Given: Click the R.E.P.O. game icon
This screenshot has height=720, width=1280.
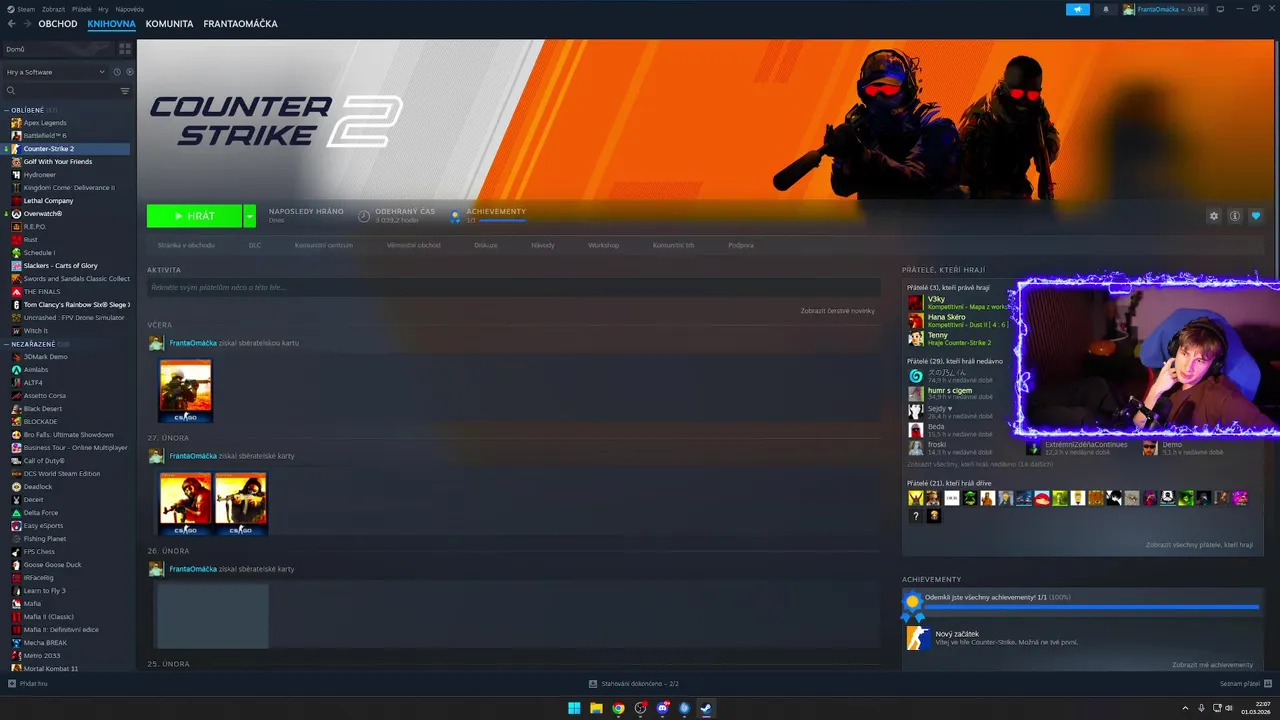Looking at the screenshot, I should tap(16, 227).
